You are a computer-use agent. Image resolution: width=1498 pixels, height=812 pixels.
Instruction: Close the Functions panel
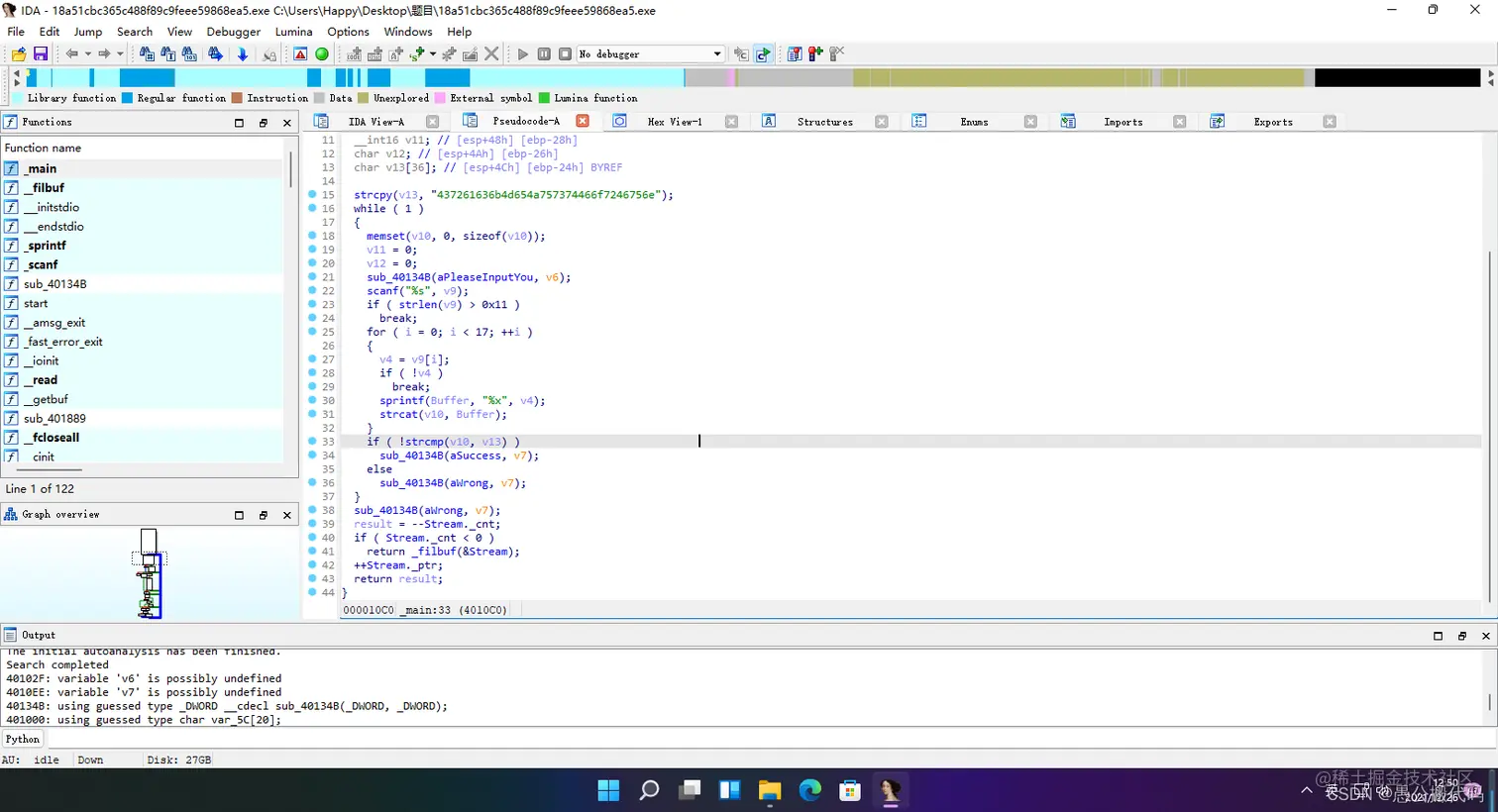[287, 123]
